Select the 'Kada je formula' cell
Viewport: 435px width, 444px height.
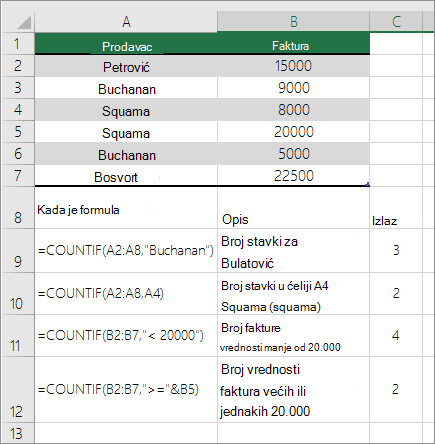coord(126,208)
